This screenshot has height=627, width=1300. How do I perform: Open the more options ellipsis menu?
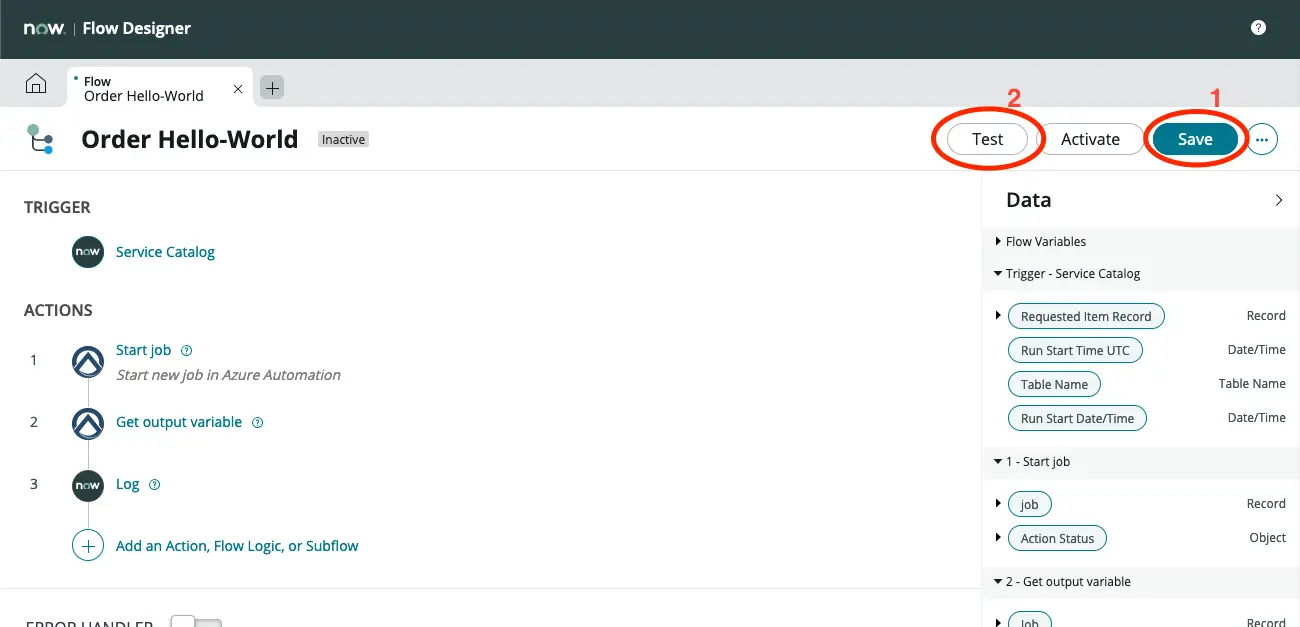1262,140
